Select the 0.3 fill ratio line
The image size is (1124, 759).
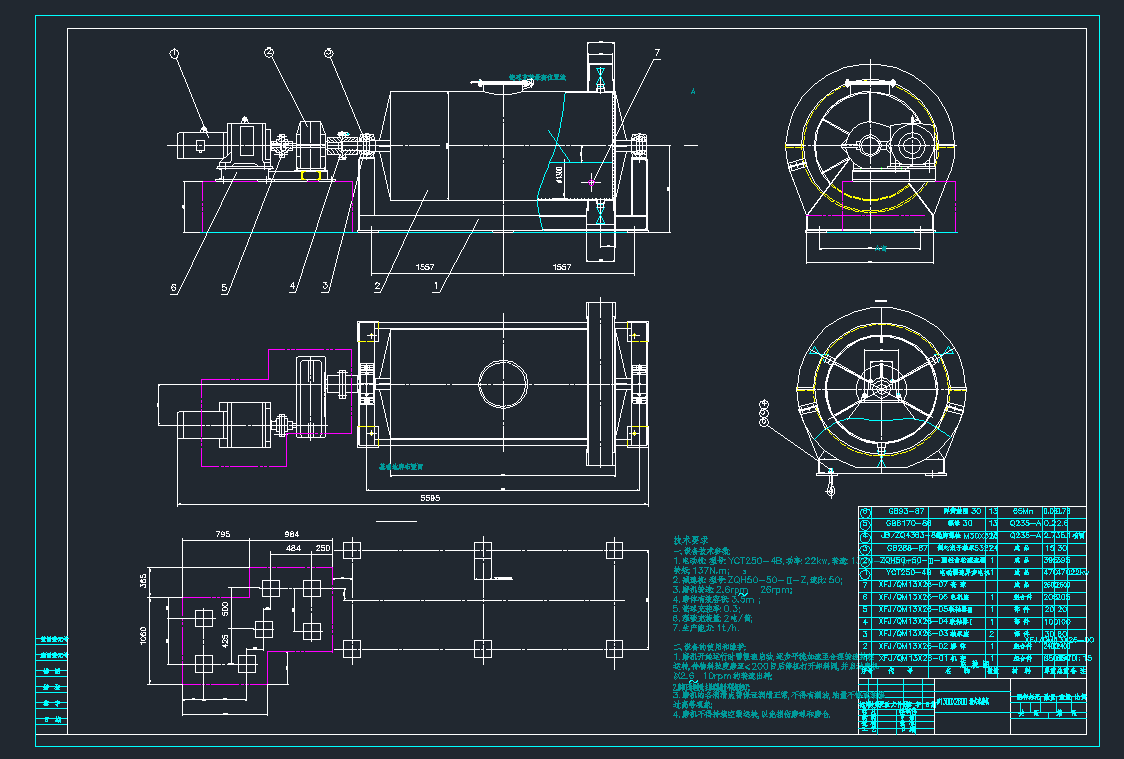(x=707, y=608)
